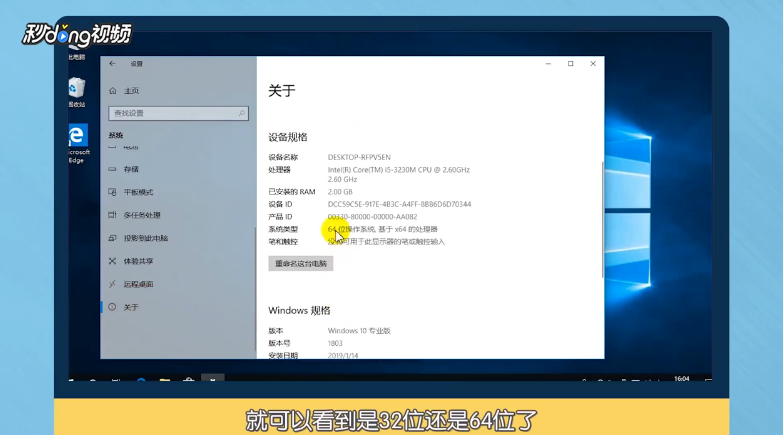The height and width of the screenshot is (435, 783).
Task: Click the version number 1803
Action: [x=335, y=343]
